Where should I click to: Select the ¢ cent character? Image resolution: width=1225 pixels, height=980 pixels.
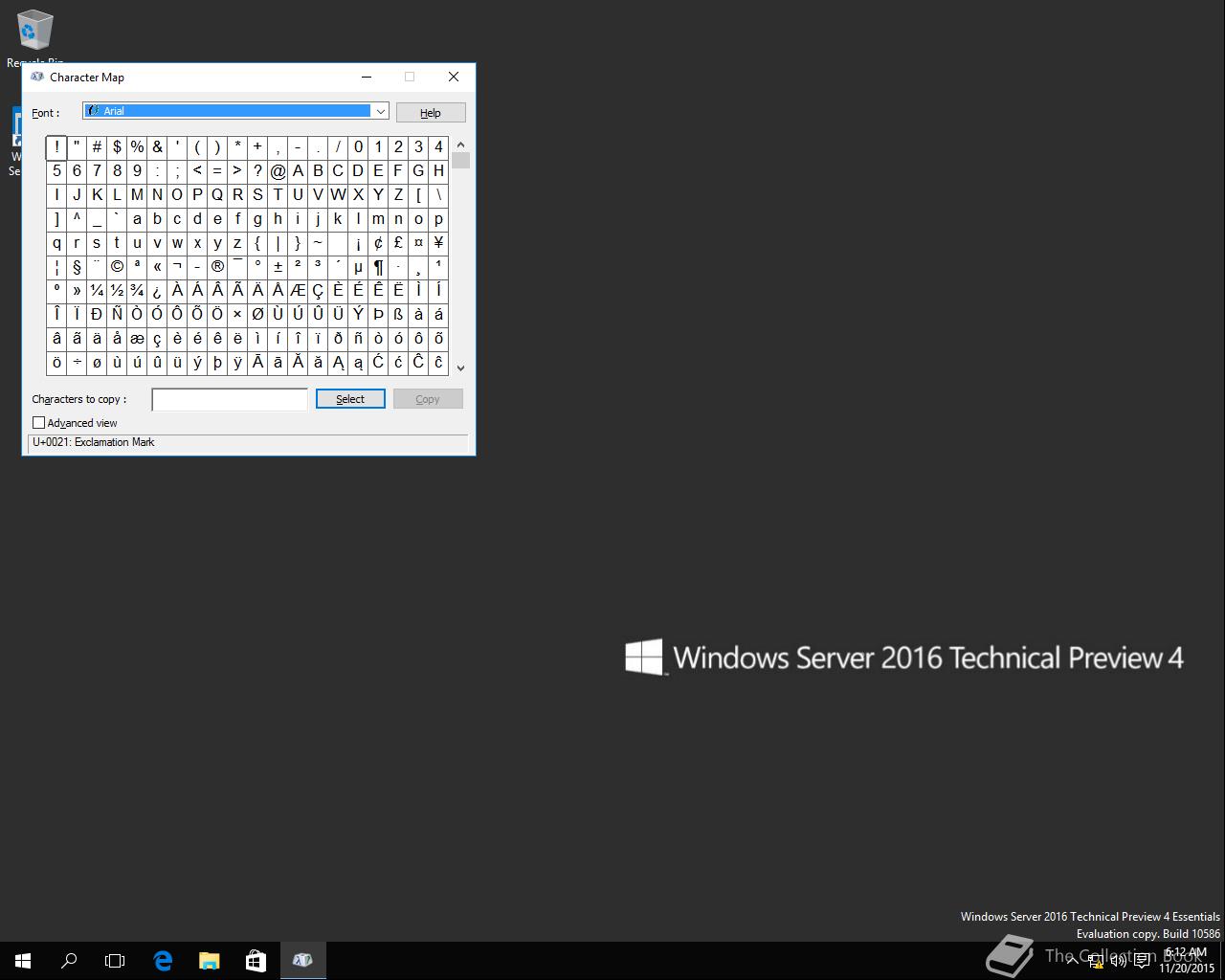point(378,242)
